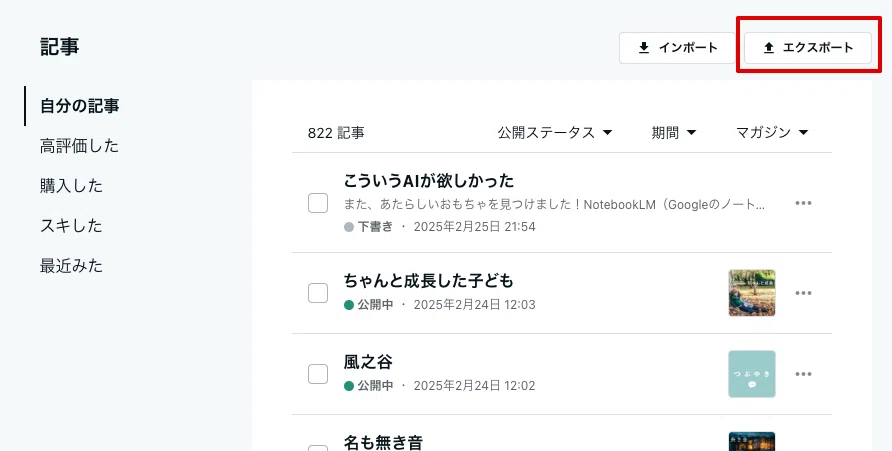Select checkbox beside ちゃんと成長した子ども
The image size is (892, 451).
tap(318, 293)
